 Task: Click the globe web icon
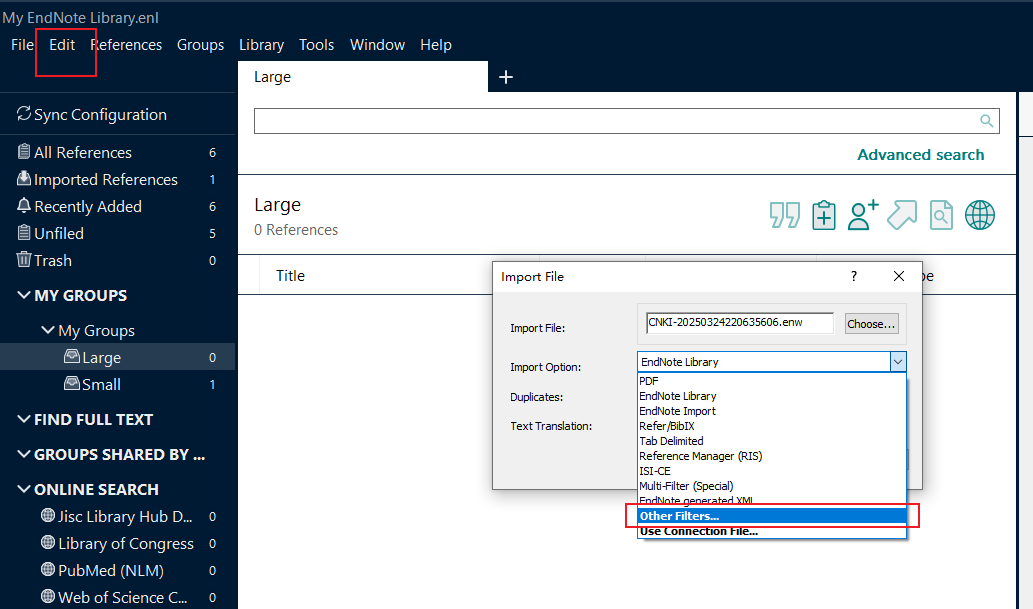tap(980, 216)
